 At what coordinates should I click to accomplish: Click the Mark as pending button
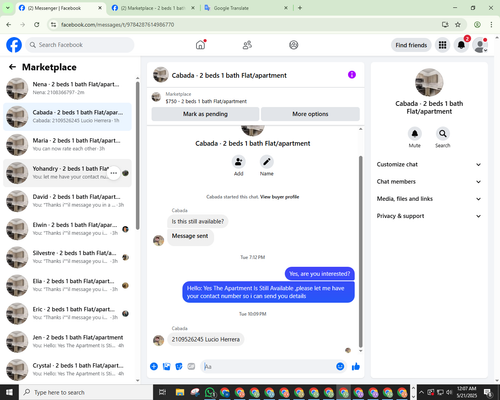205,114
